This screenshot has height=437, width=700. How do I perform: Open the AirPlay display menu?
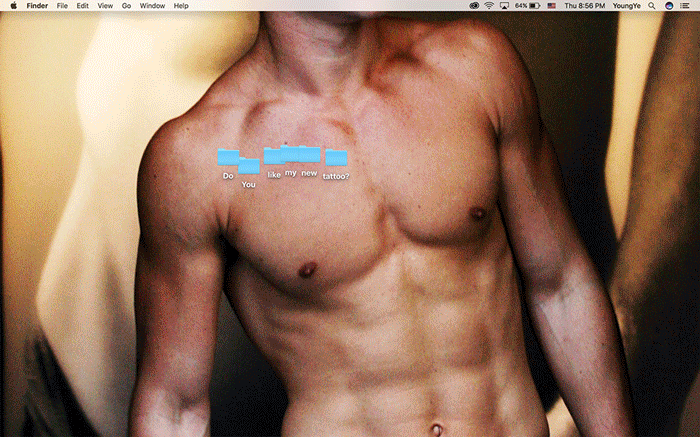(504, 6)
